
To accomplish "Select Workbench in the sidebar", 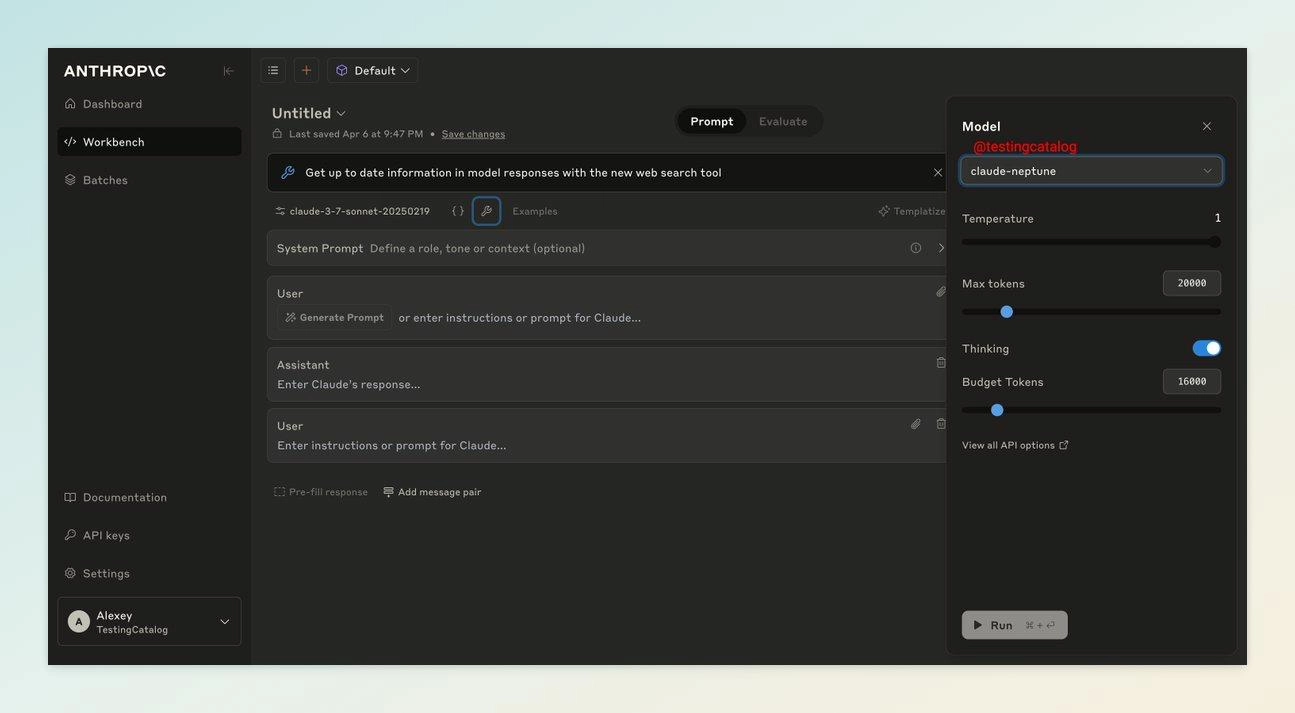I will [x=149, y=142].
